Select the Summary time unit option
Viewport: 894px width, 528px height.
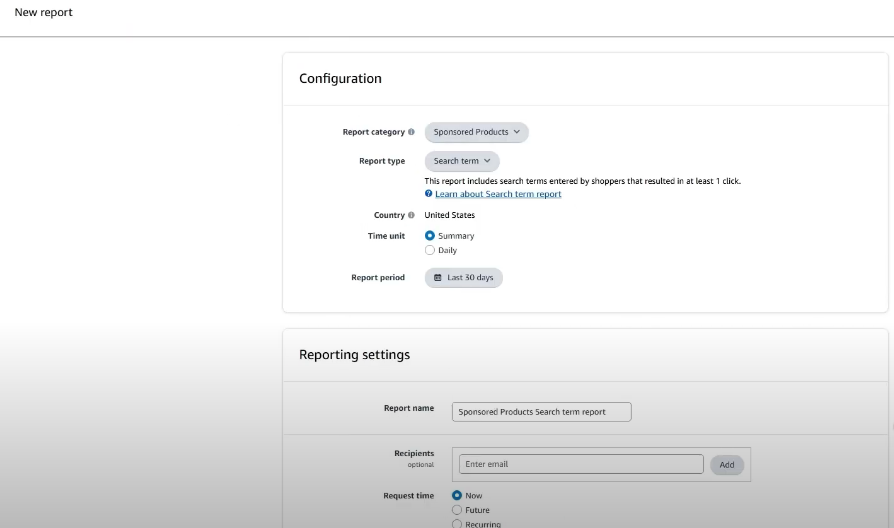pos(430,236)
